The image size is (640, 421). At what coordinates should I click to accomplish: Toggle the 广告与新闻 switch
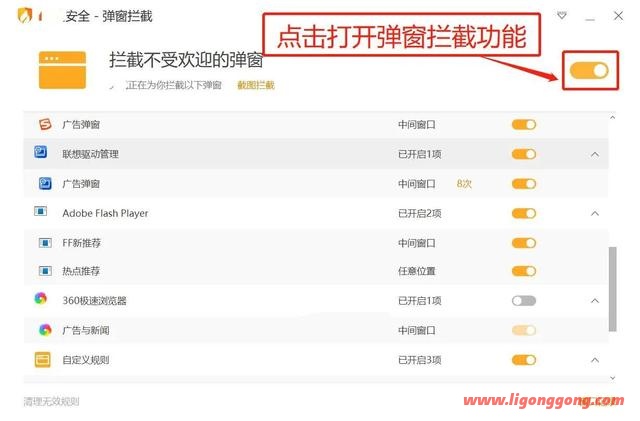(524, 330)
